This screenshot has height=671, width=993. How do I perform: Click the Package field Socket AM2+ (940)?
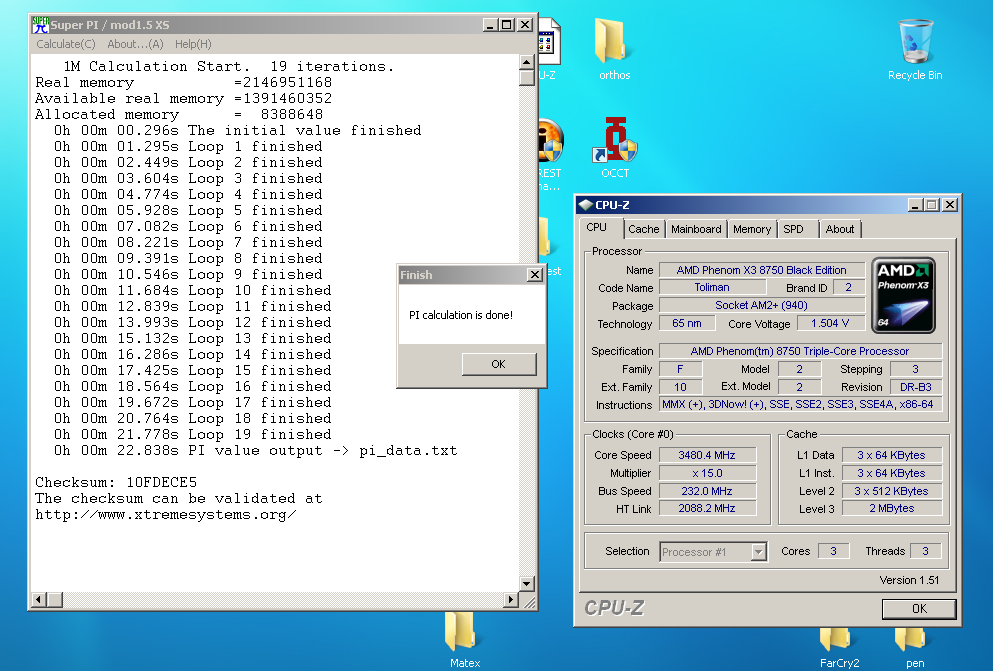point(761,305)
